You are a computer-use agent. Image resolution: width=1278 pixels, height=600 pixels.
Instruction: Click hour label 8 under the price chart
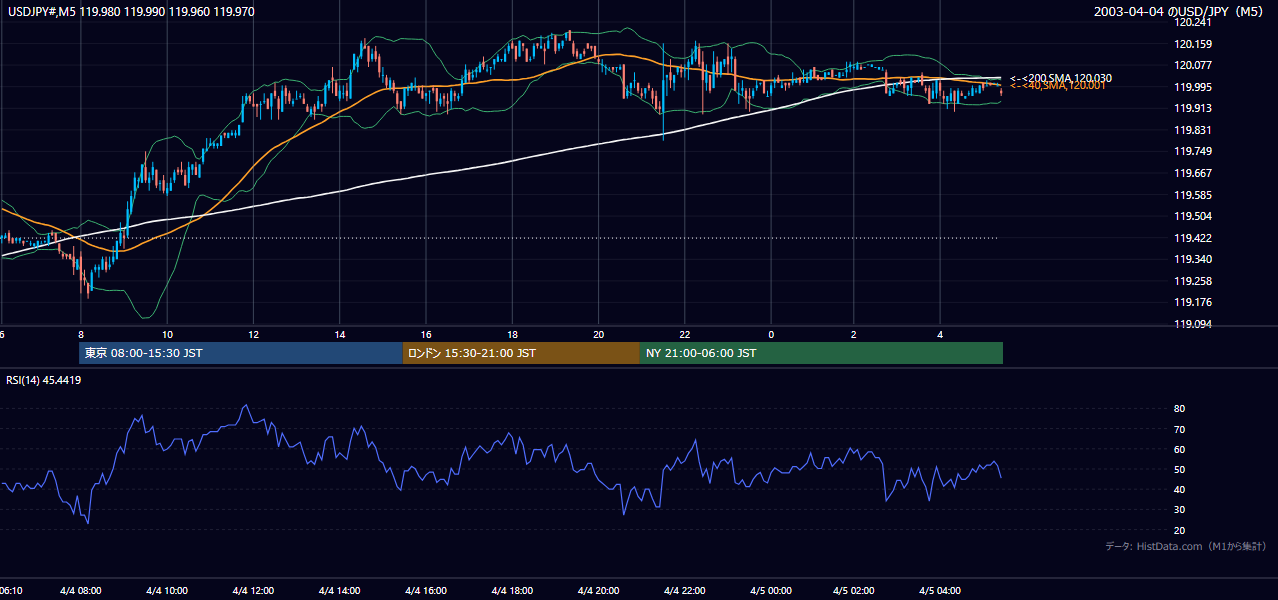pyautogui.click(x=81, y=334)
